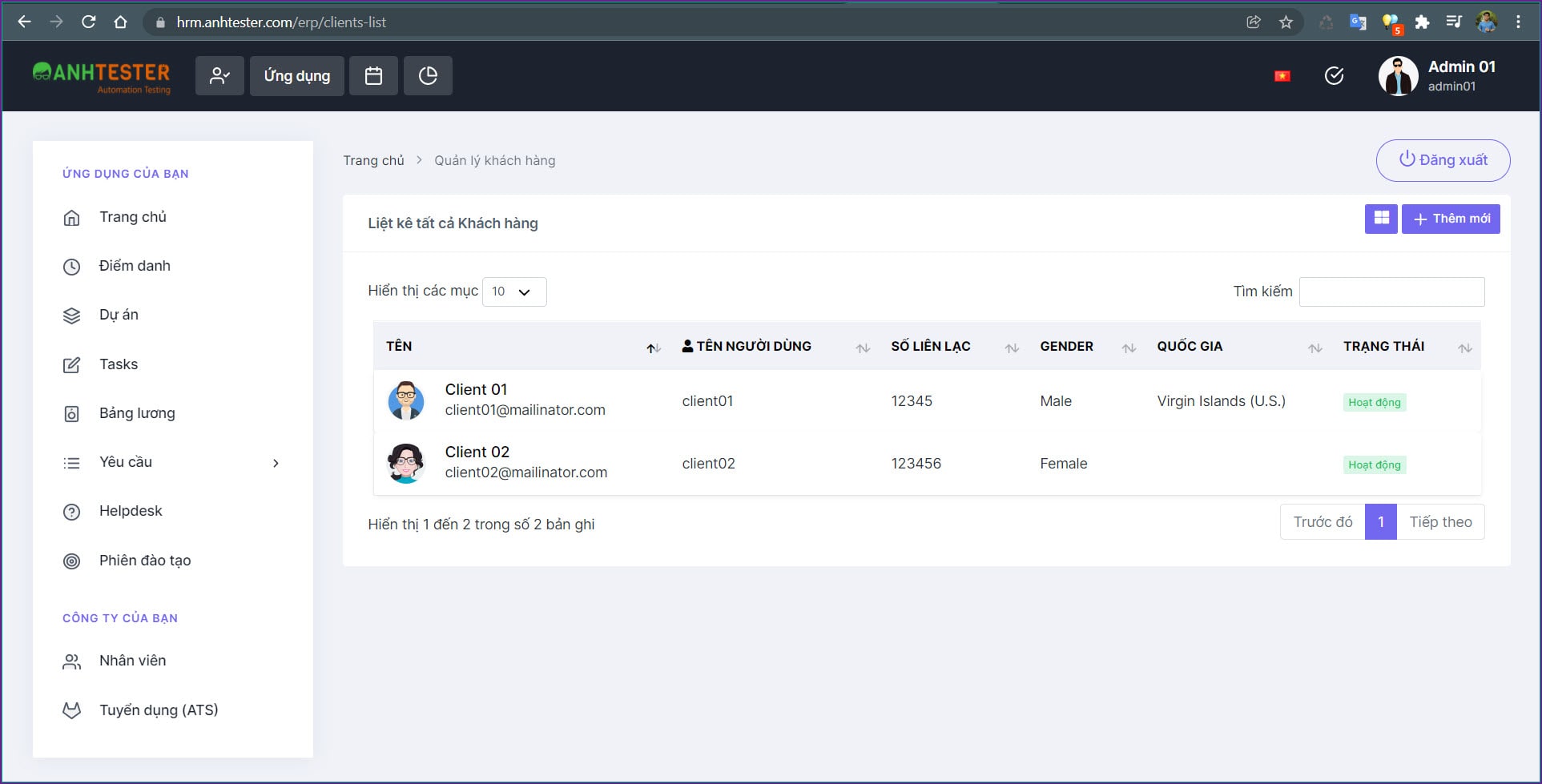
Task: Bookmark this page with the star icon
Action: (x=1286, y=22)
